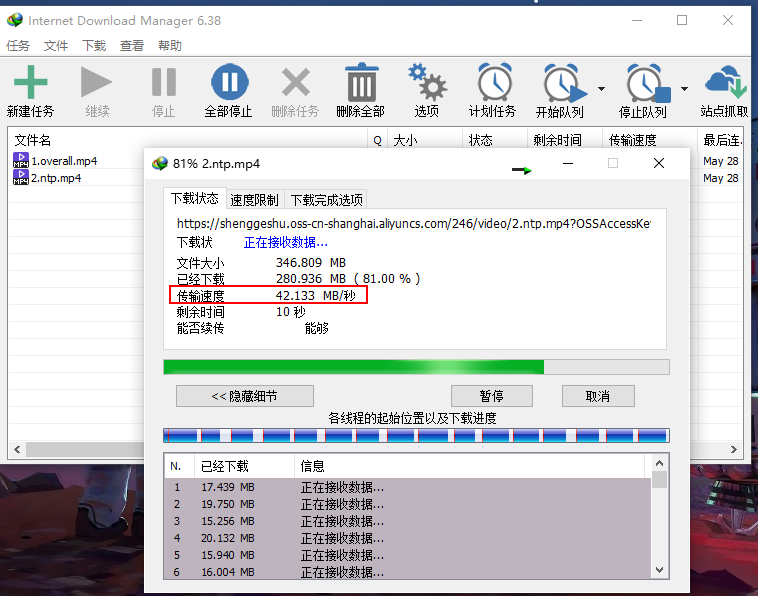Select thread row 3 with 15.256 MB

coord(408,521)
